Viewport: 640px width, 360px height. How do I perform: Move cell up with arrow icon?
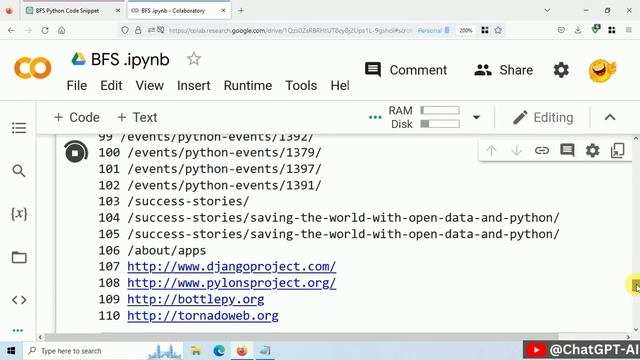coord(491,151)
